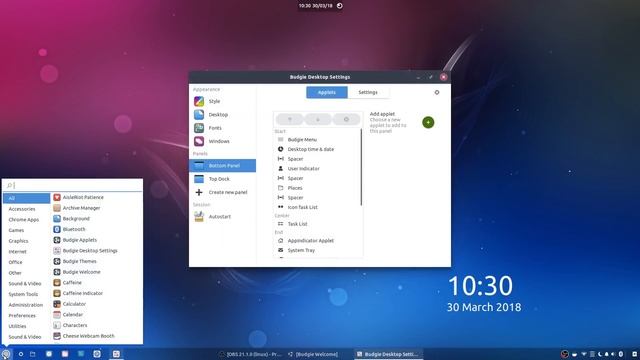Select Top Dock panel entry
Image resolution: width=640 pixels, height=360 pixels.
222,179
